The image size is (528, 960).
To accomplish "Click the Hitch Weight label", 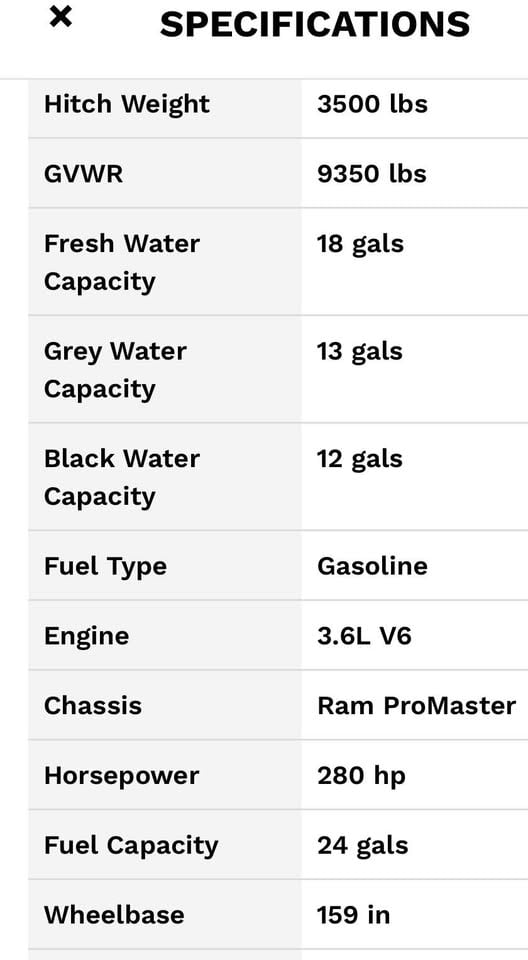I will 127,105.
